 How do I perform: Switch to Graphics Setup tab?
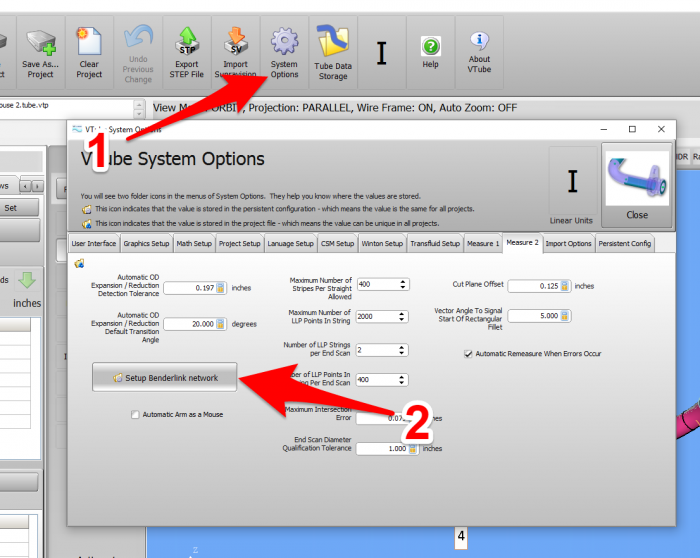(146, 244)
